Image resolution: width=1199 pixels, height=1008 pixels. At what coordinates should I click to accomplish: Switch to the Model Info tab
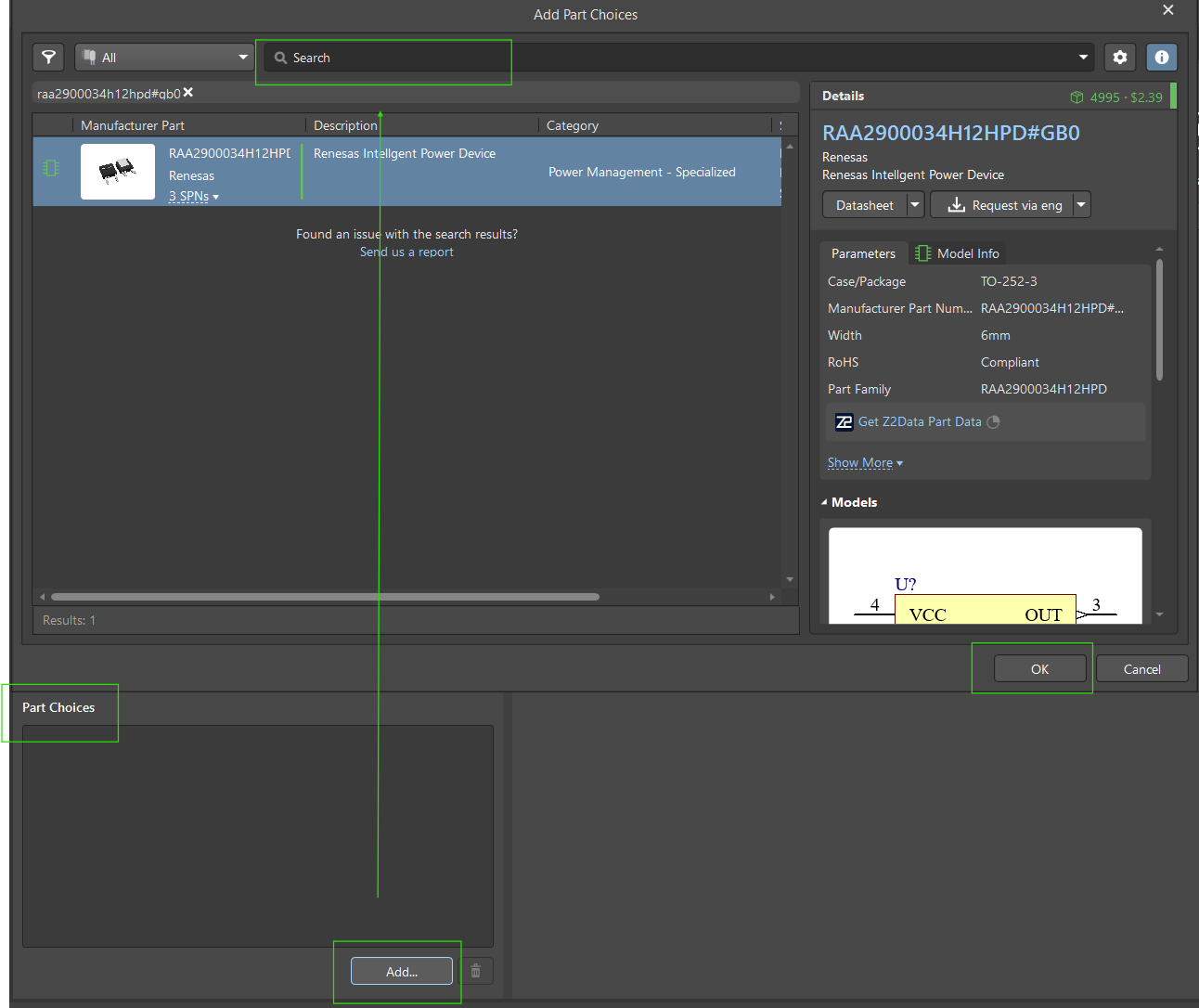pos(958,253)
